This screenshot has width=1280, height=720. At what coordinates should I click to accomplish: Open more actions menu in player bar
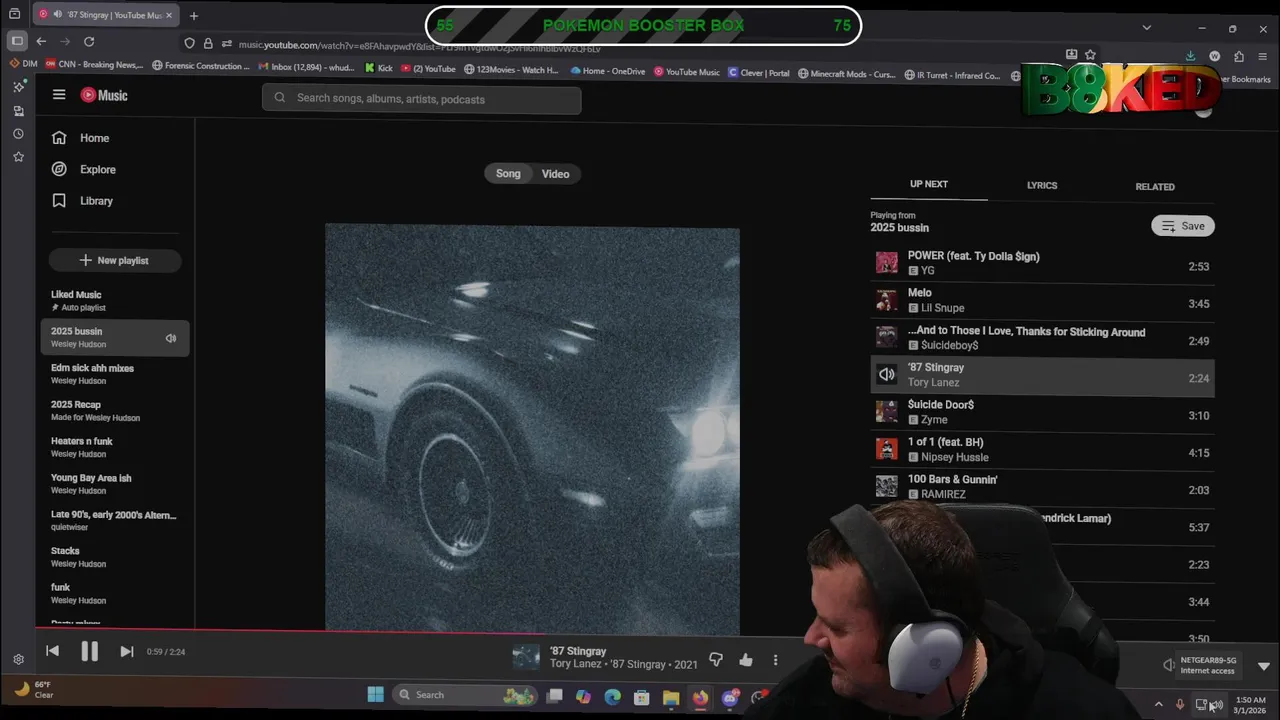pos(775,660)
